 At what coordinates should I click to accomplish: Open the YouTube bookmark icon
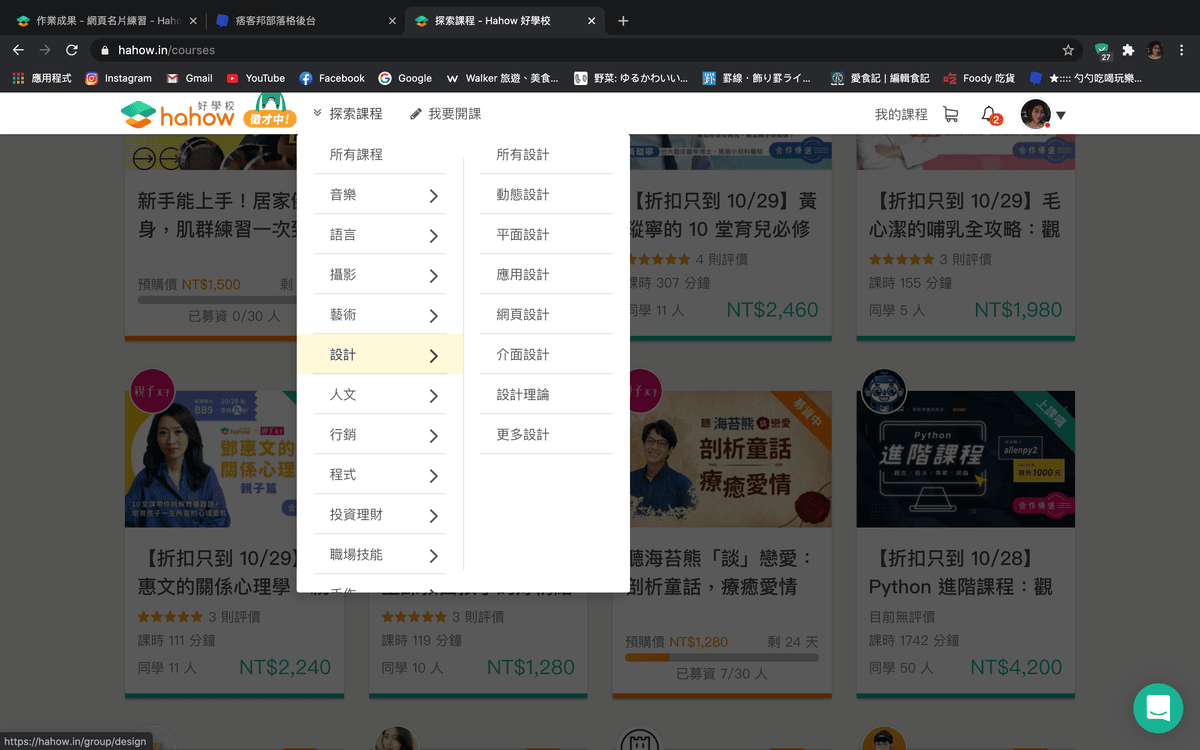tap(232, 77)
